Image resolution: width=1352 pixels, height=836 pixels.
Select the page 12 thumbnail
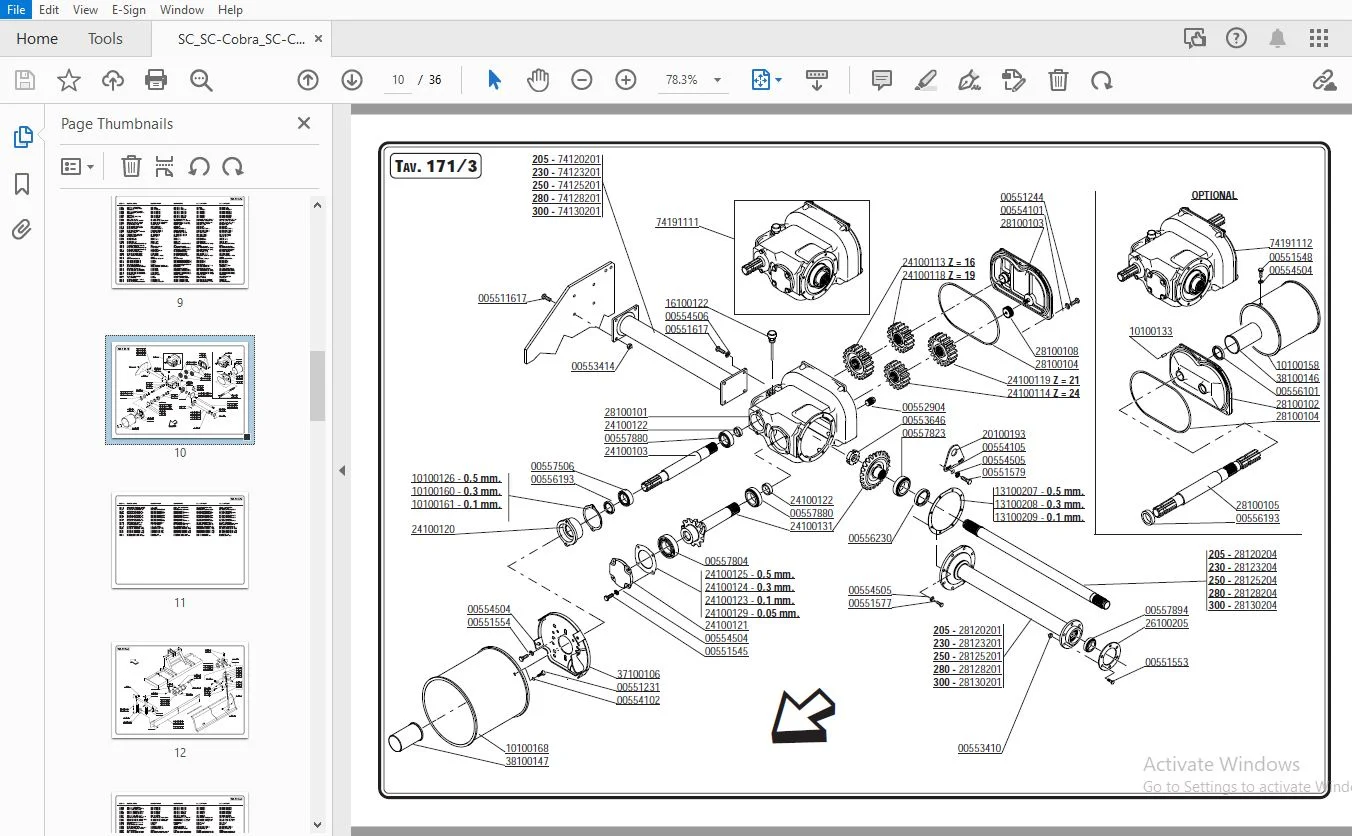point(180,690)
